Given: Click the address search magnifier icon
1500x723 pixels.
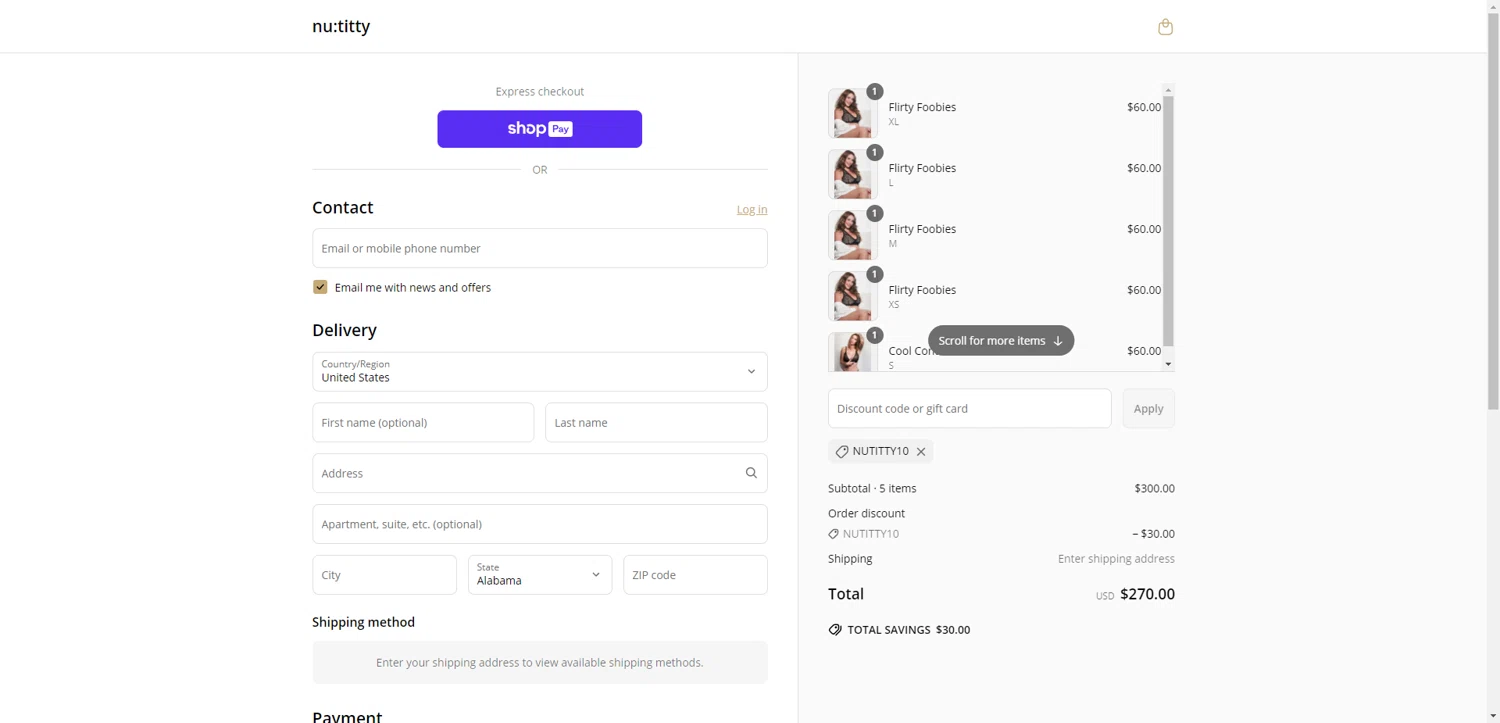Looking at the screenshot, I should point(751,473).
